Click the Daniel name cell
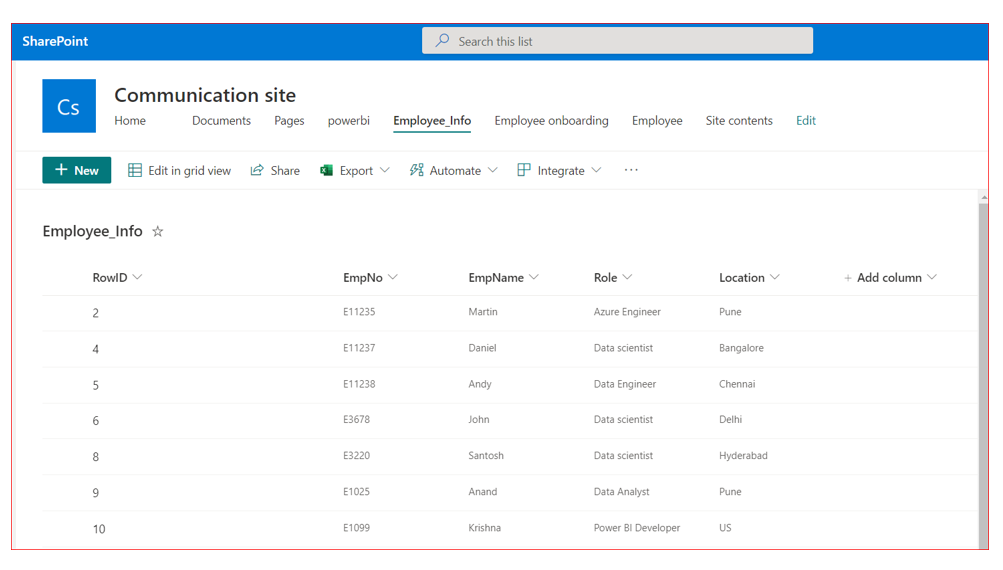 pos(482,347)
